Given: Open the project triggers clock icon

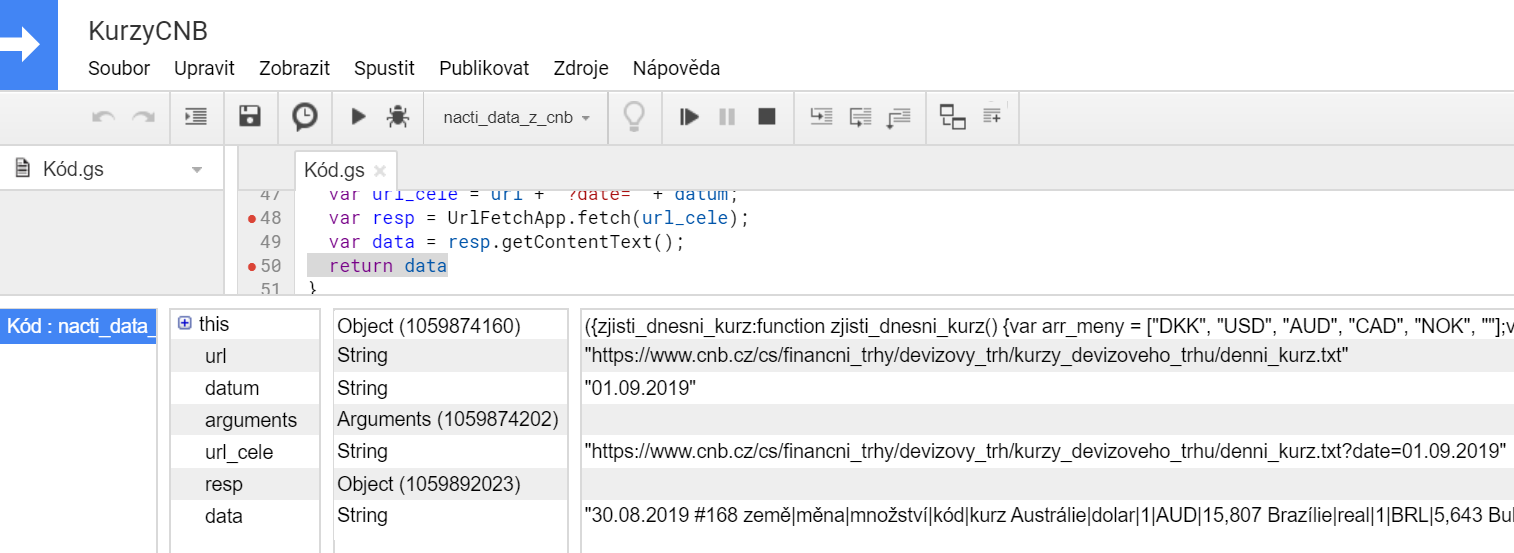Looking at the screenshot, I should [x=305, y=117].
